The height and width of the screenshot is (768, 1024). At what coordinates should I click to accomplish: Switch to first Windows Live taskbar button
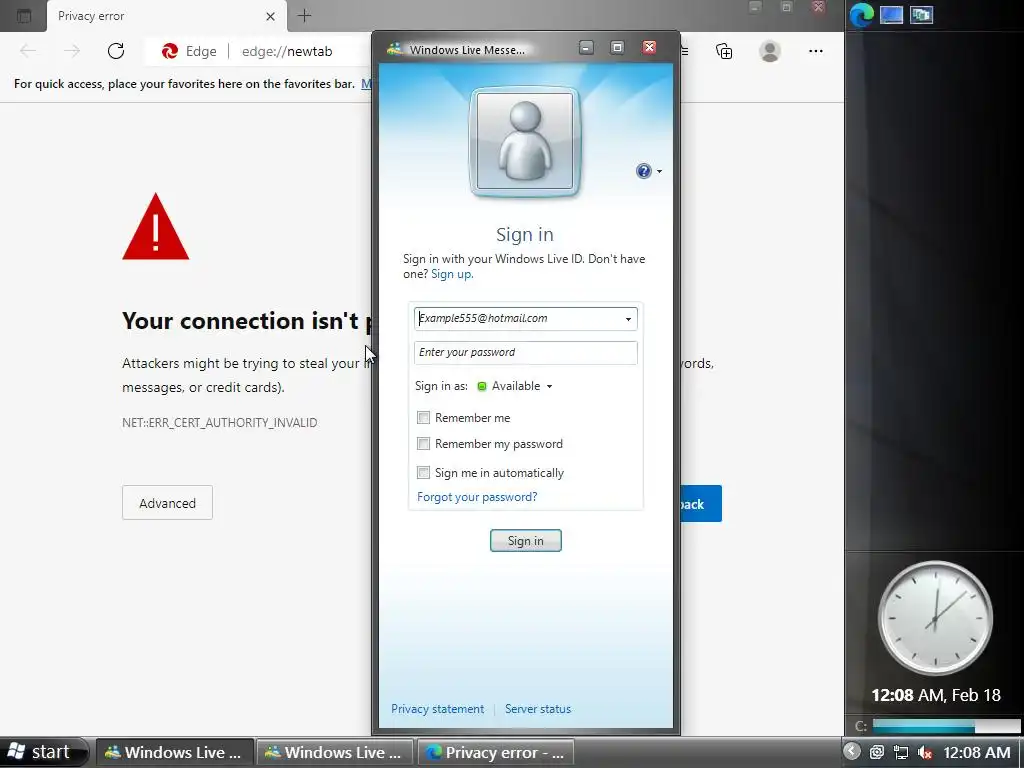coord(174,752)
